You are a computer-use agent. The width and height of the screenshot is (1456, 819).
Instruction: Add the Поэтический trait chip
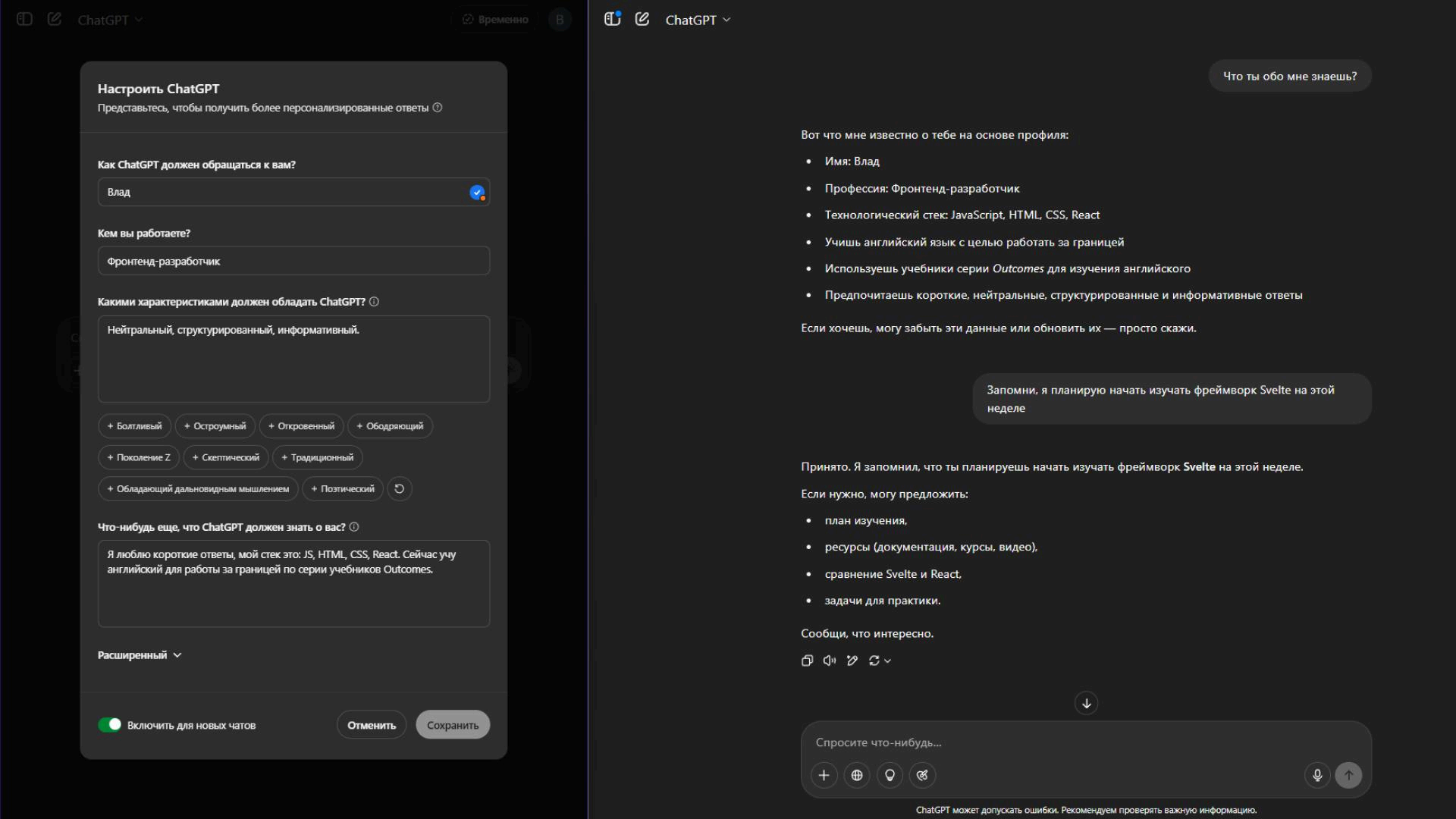click(x=343, y=489)
